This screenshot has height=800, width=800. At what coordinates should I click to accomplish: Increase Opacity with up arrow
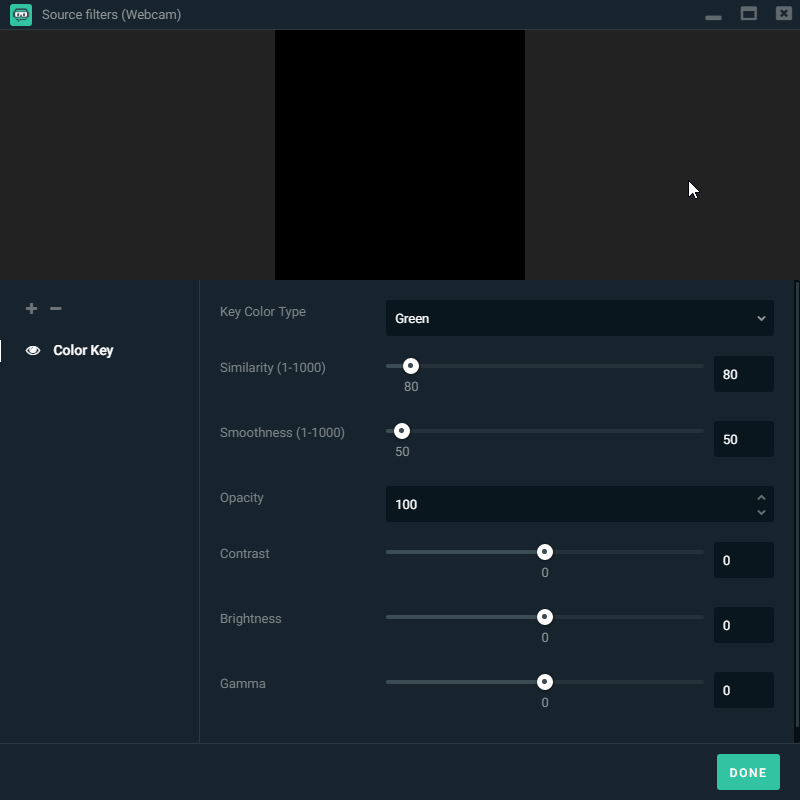(761, 497)
